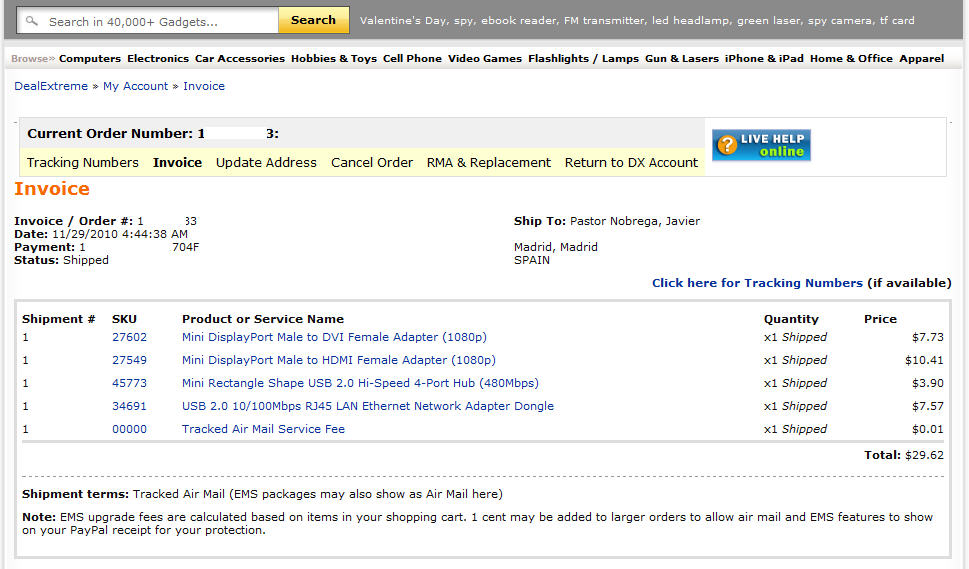Click the Price column header

pos(880,319)
